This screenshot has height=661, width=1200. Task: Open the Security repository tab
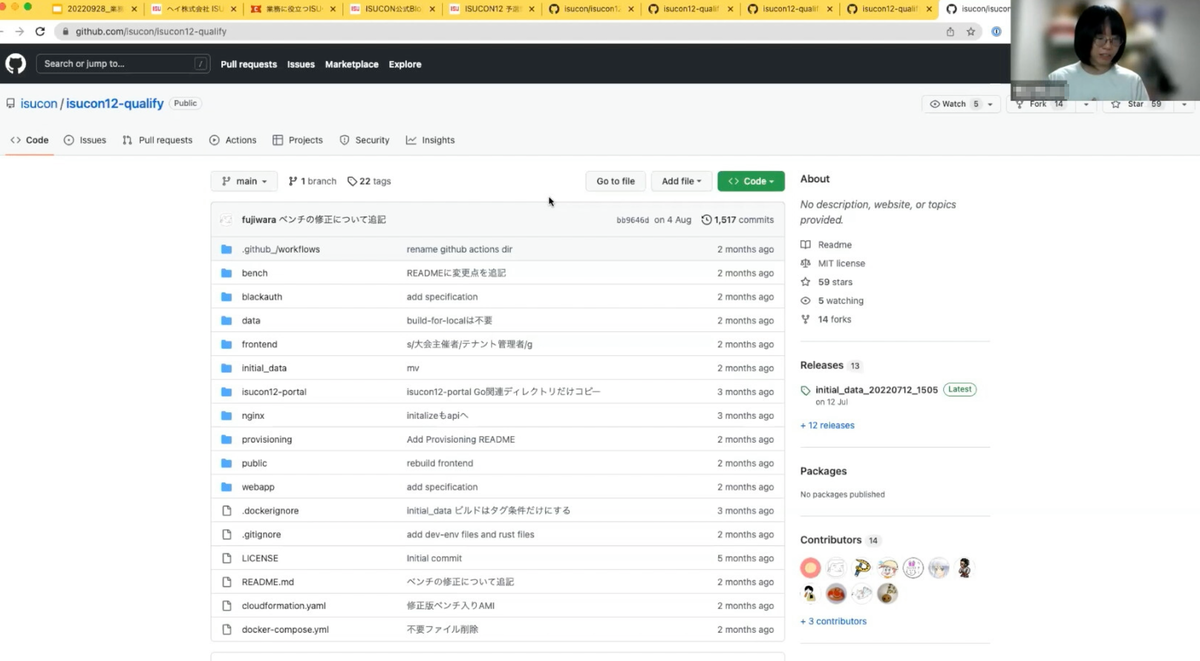(x=365, y=140)
